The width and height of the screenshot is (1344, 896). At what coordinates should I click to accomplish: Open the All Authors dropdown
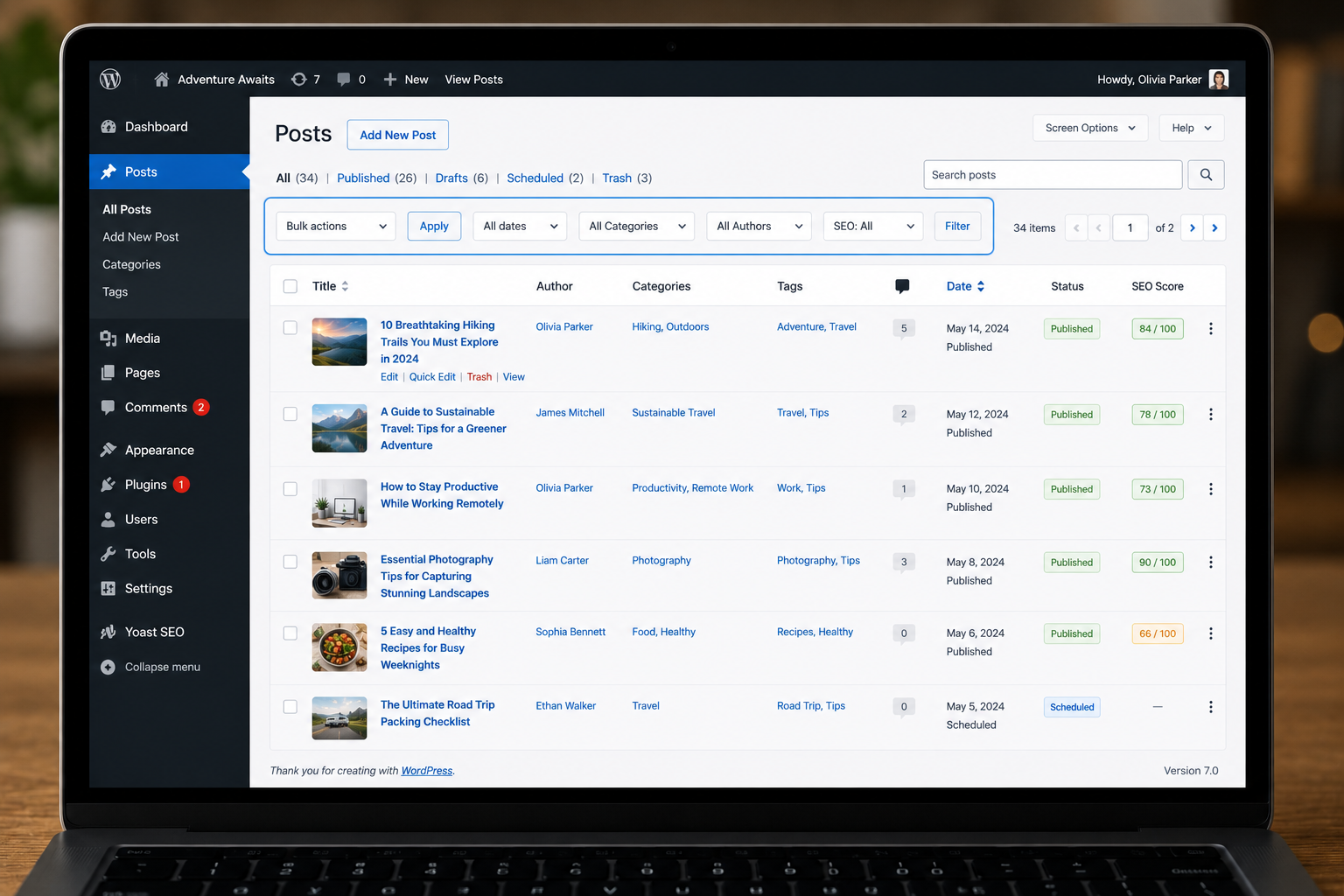759,226
